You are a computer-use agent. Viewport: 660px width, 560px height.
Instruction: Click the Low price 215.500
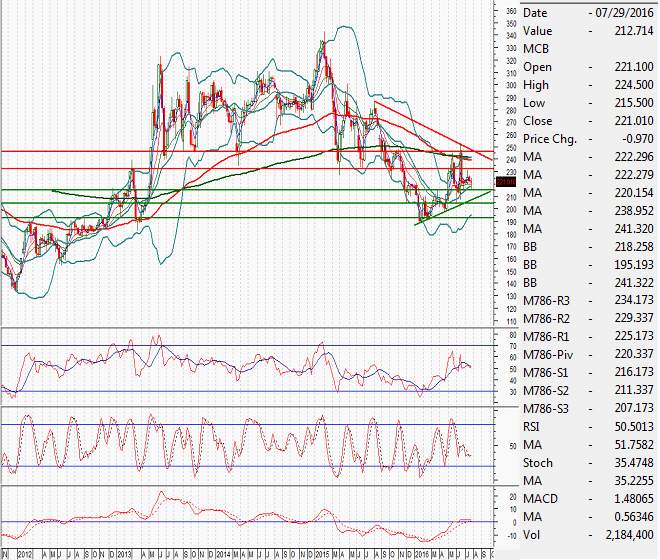(x=633, y=103)
